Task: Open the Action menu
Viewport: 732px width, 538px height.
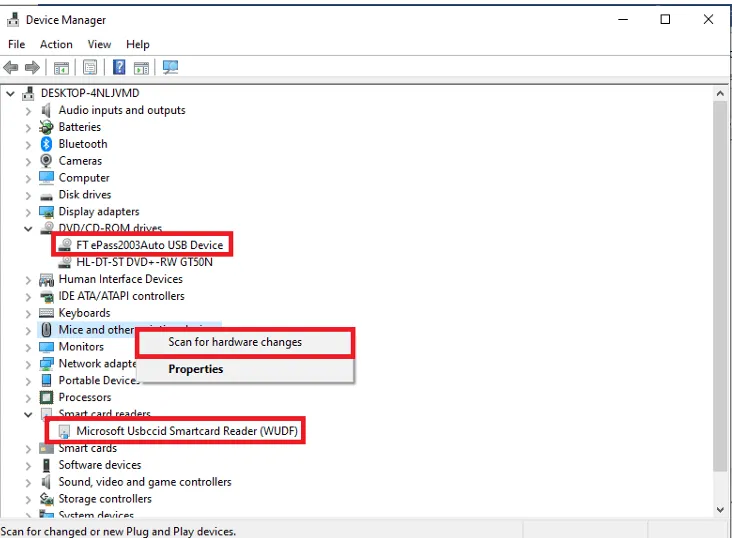Action: 56,44
